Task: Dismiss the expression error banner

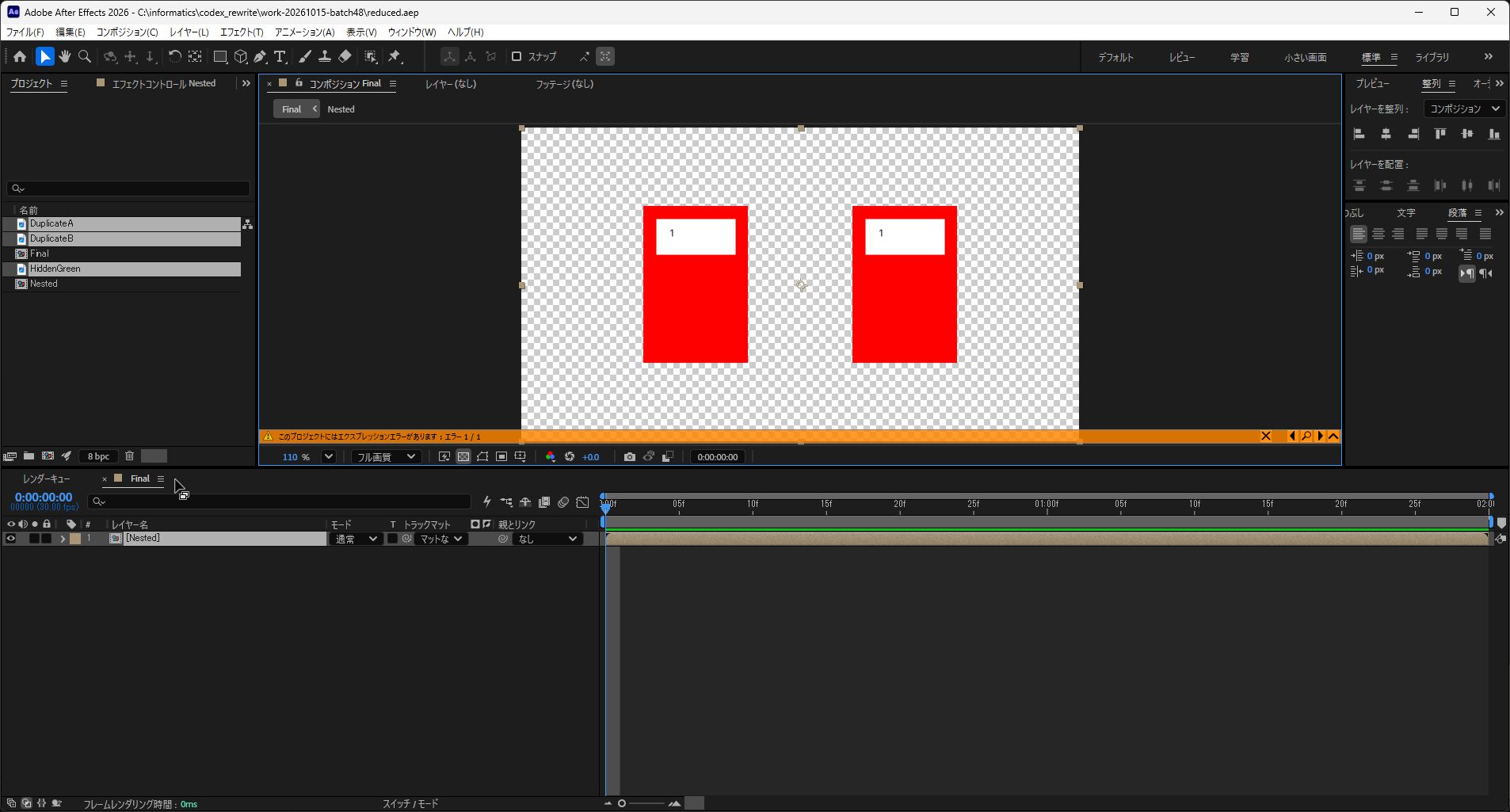Action: [x=1265, y=436]
